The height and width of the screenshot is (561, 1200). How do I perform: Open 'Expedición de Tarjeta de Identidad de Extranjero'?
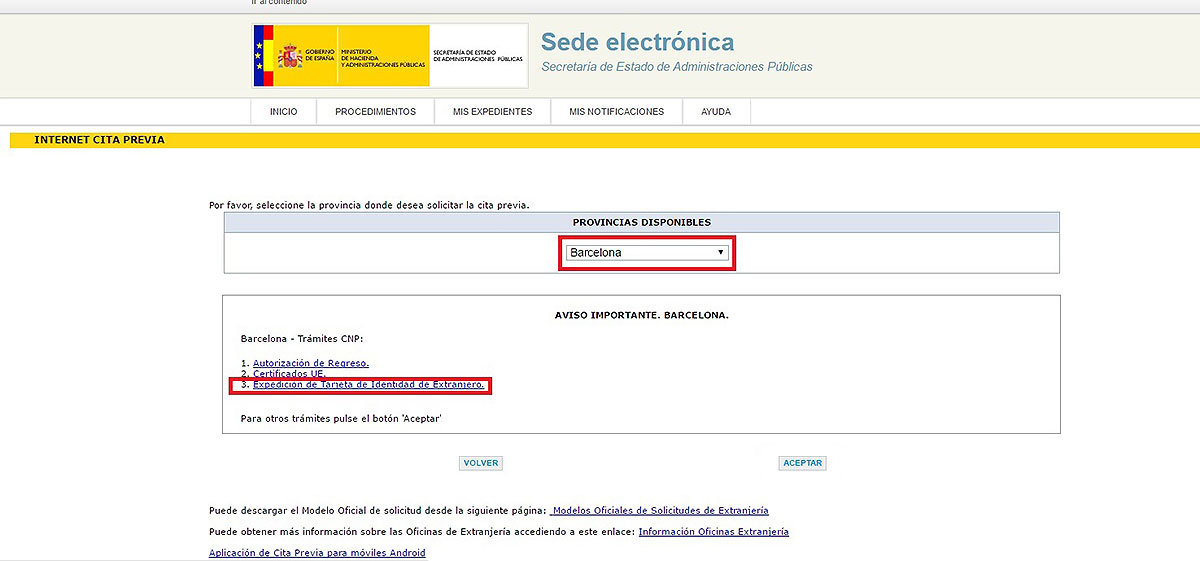[x=368, y=385]
